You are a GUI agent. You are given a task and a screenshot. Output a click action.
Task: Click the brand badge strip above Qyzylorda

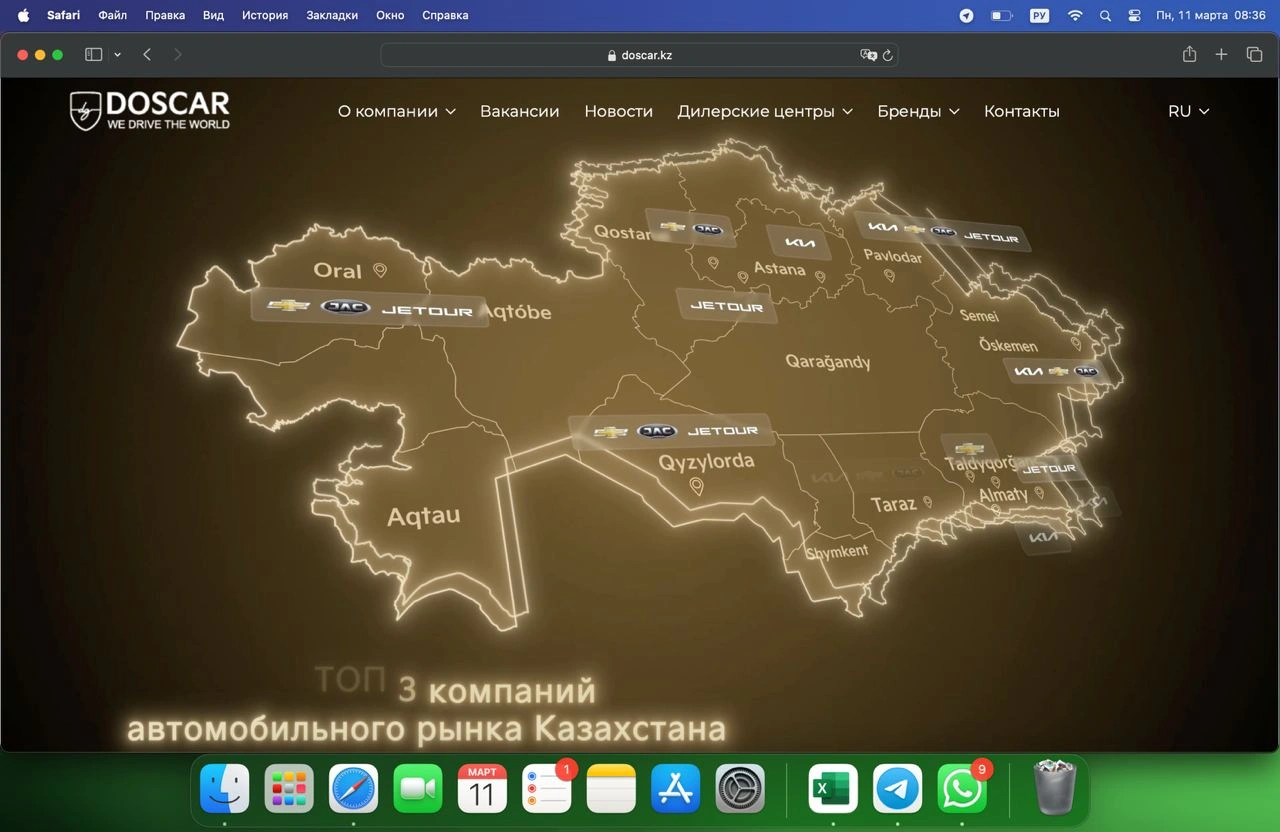point(671,431)
